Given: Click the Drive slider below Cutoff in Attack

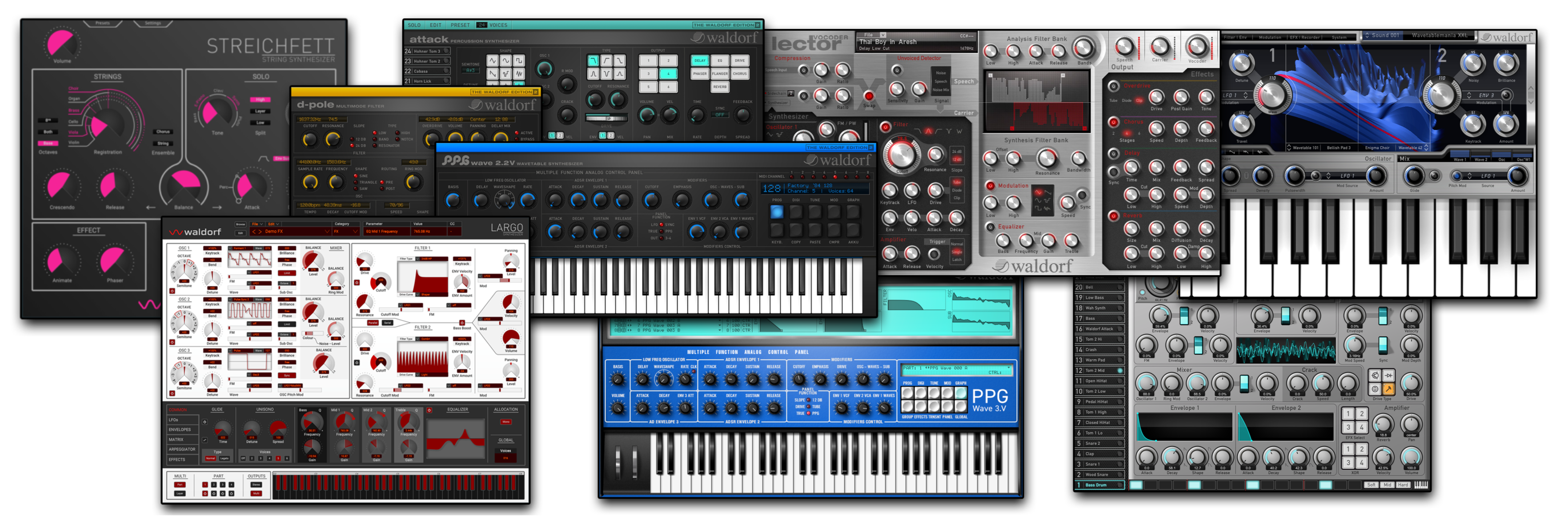Looking at the screenshot, I should click(607, 117).
